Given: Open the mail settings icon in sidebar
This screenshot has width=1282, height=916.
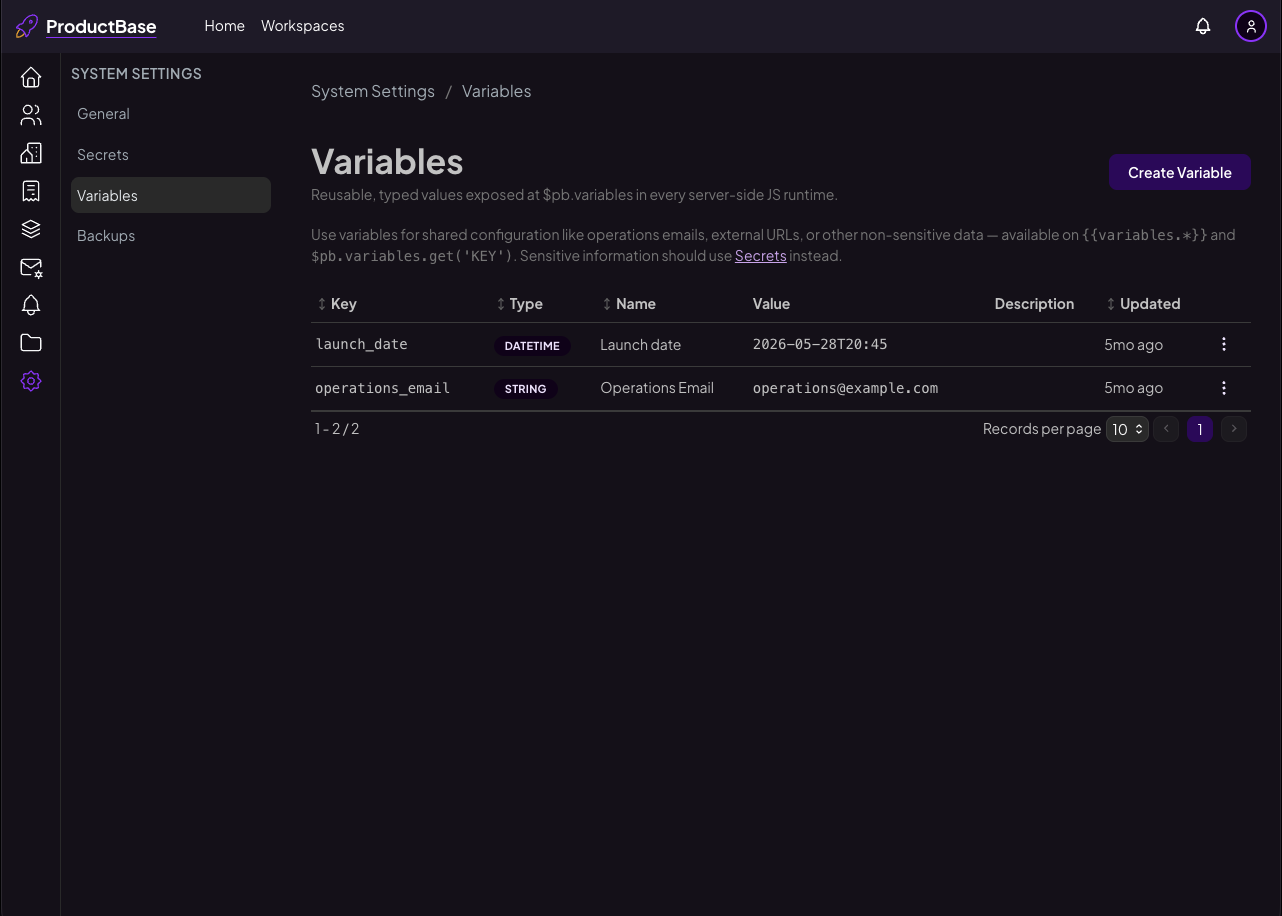Looking at the screenshot, I should point(31,267).
